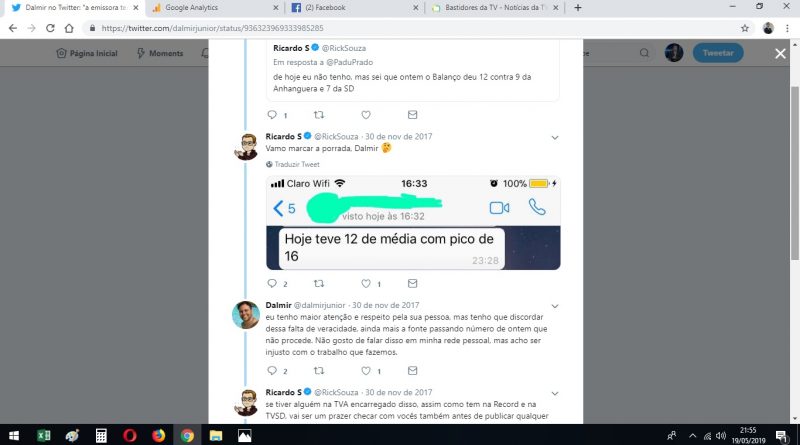Open Firefox from the Windows taskbar
This screenshot has height=445, width=800.
159,435
